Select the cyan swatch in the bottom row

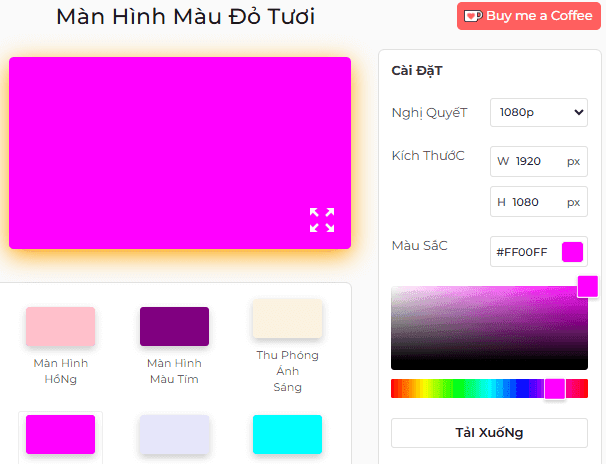(x=288, y=434)
